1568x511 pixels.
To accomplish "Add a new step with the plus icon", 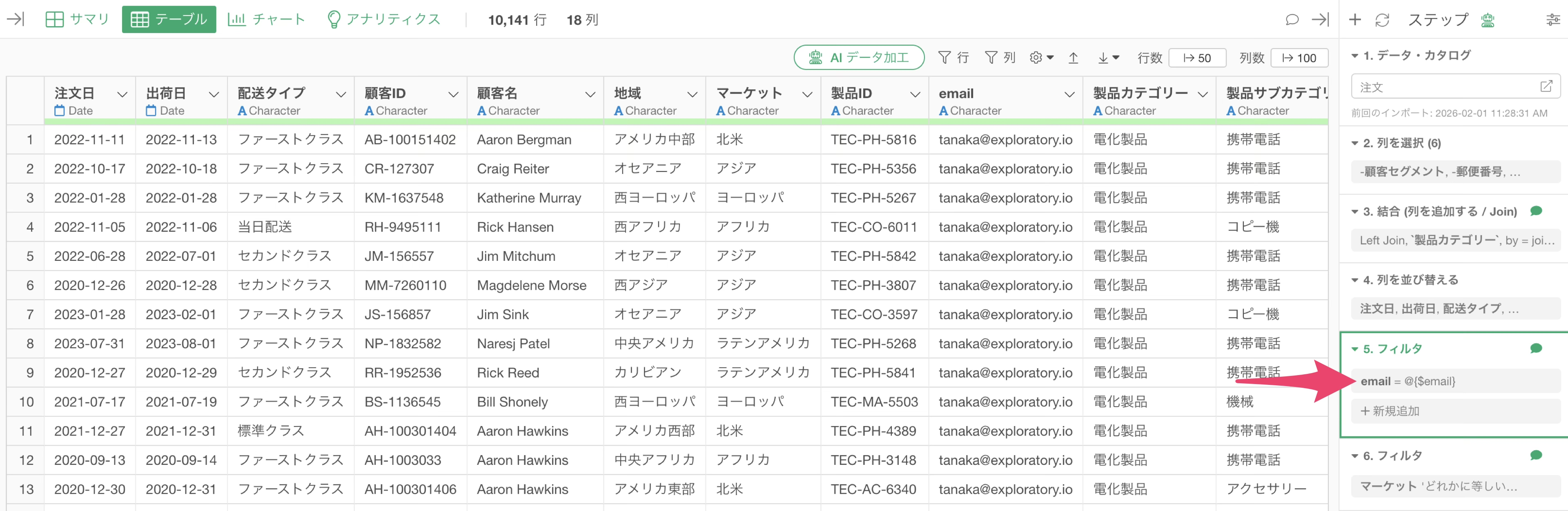I will 1354,20.
